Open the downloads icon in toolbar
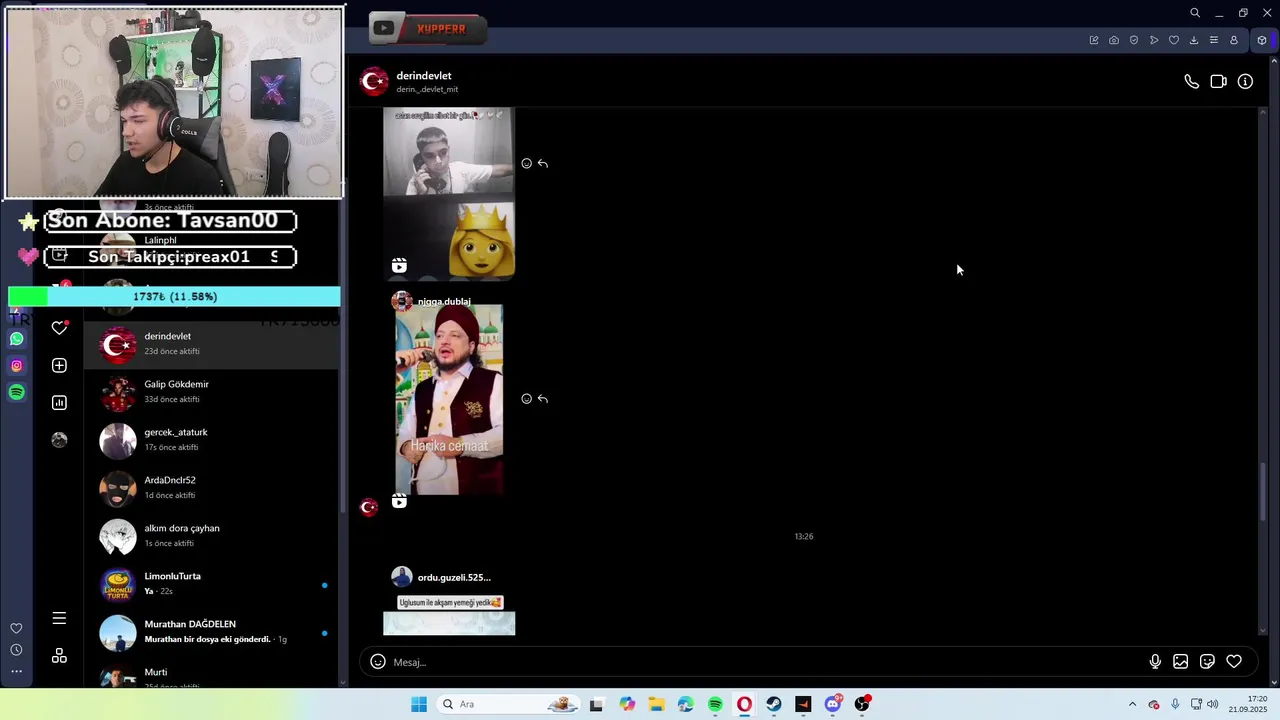This screenshot has height=720, width=1280. 1194,40
